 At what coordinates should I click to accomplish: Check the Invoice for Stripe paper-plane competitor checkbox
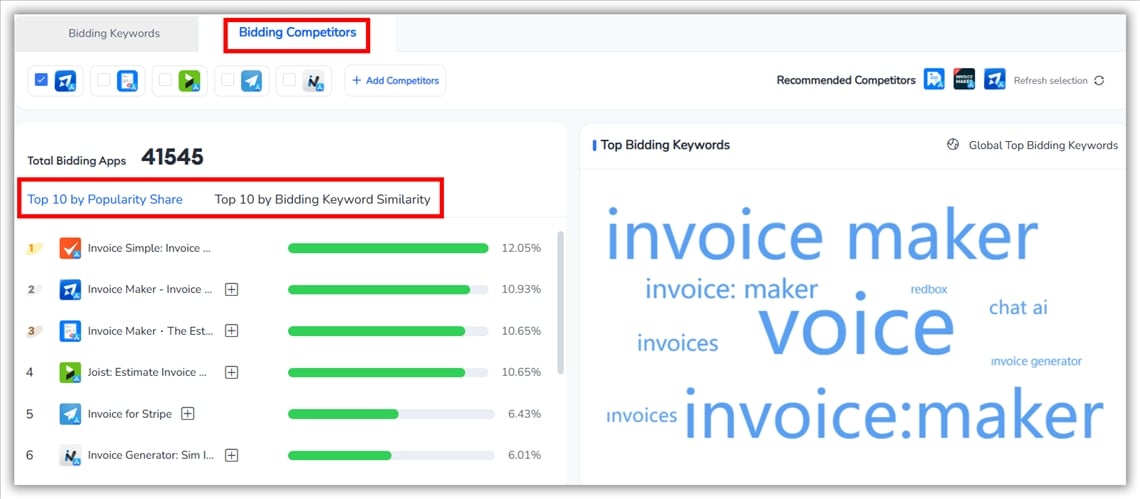[x=227, y=80]
